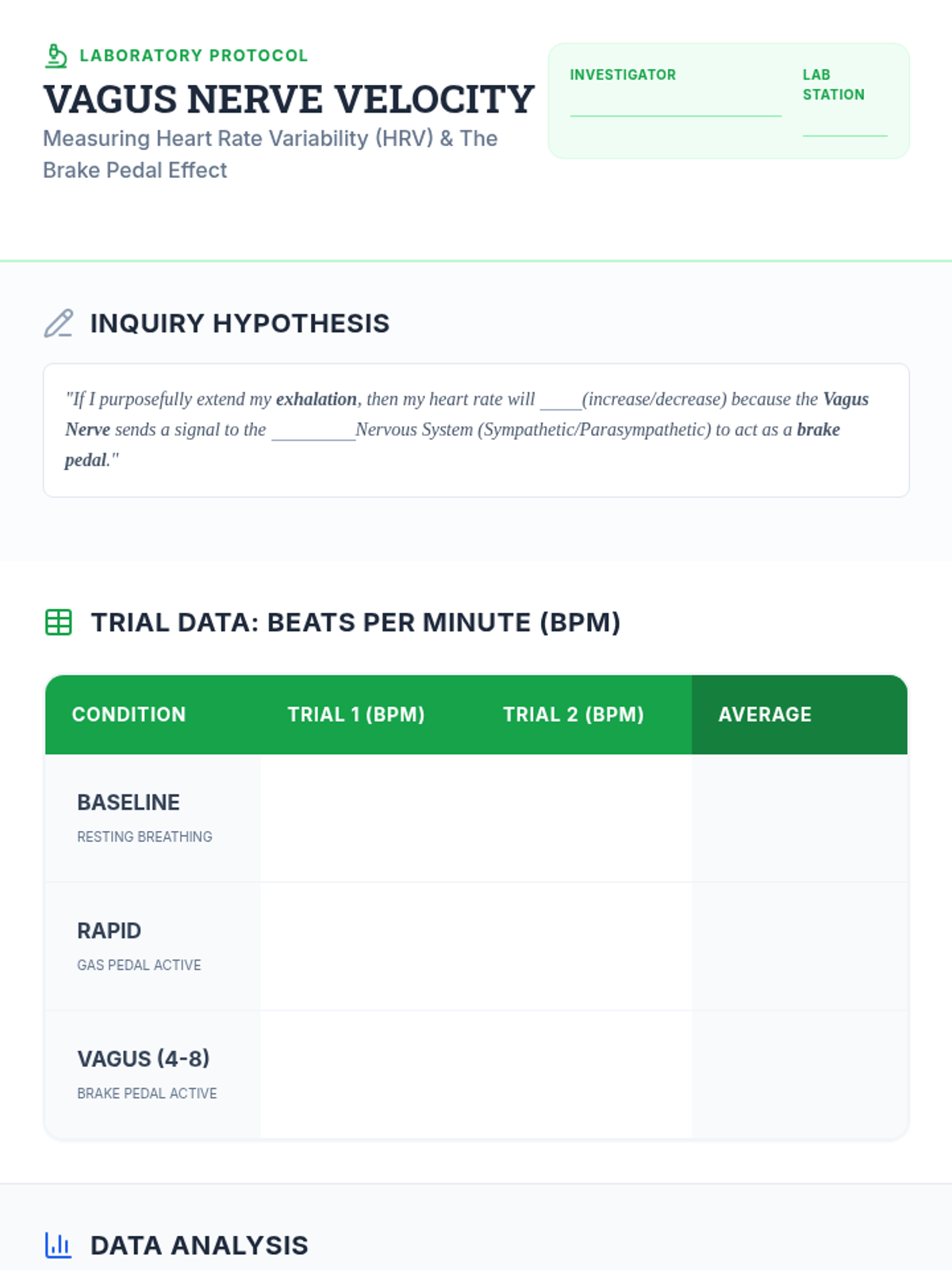Click the Trial 2 (BPM) column header

(x=573, y=714)
